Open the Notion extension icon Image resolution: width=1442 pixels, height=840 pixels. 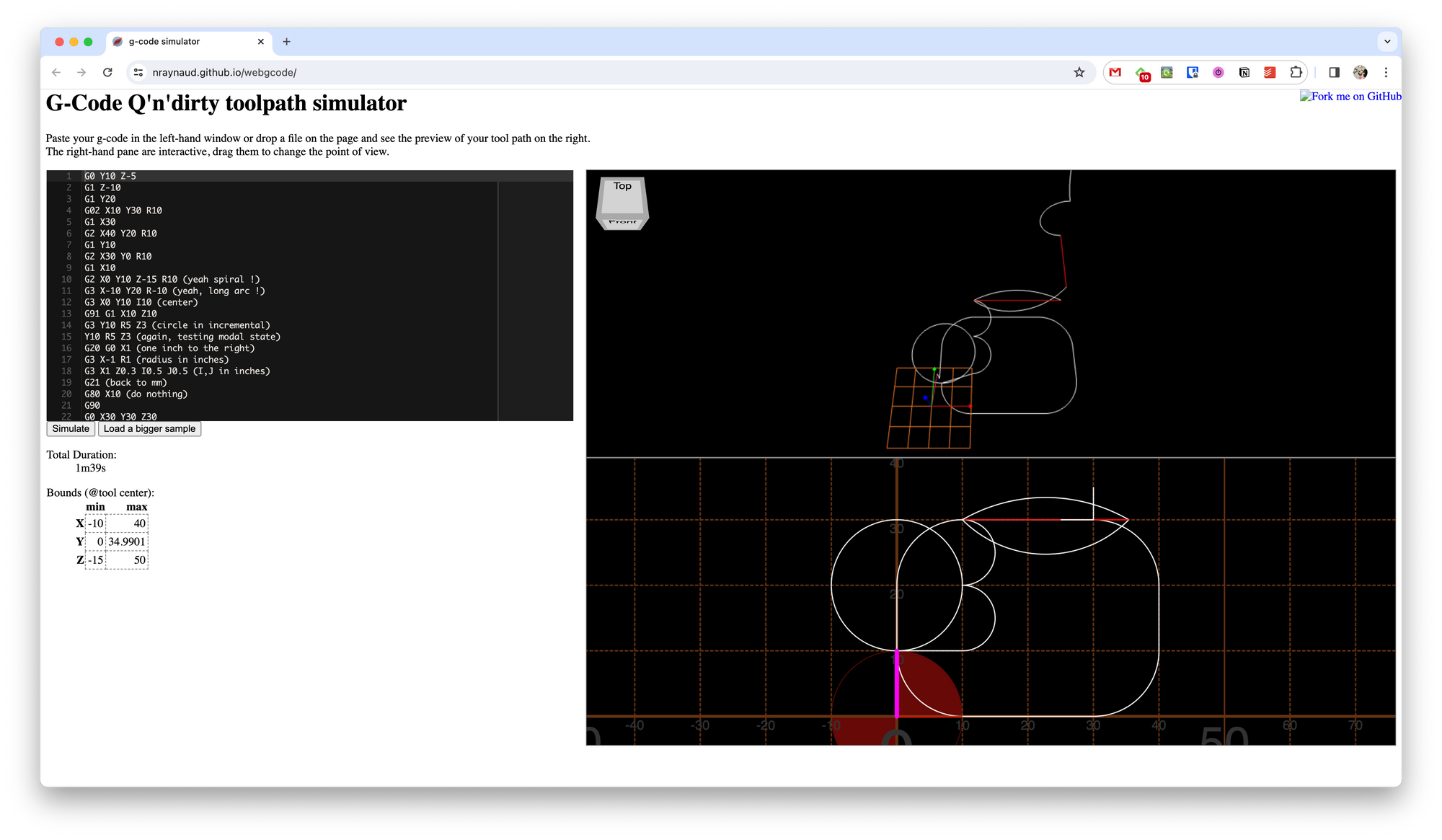click(1244, 72)
